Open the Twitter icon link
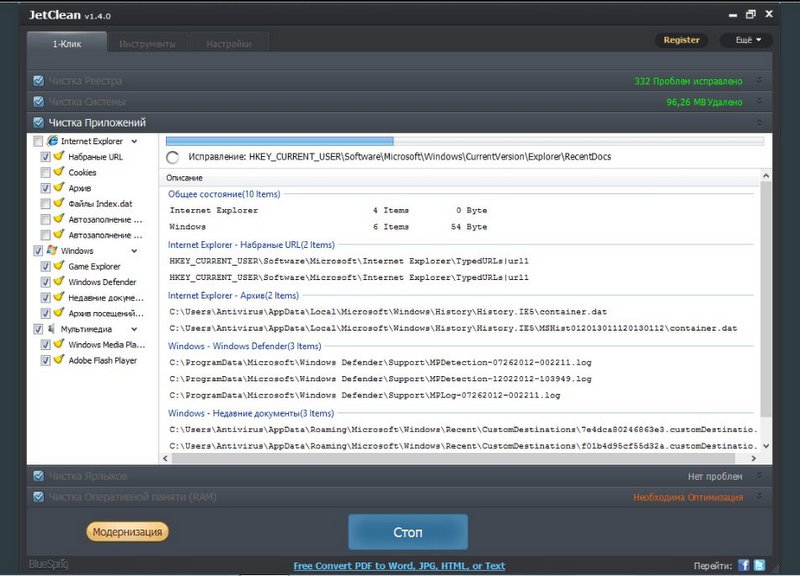The height and width of the screenshot is (576, 800). 759,565
